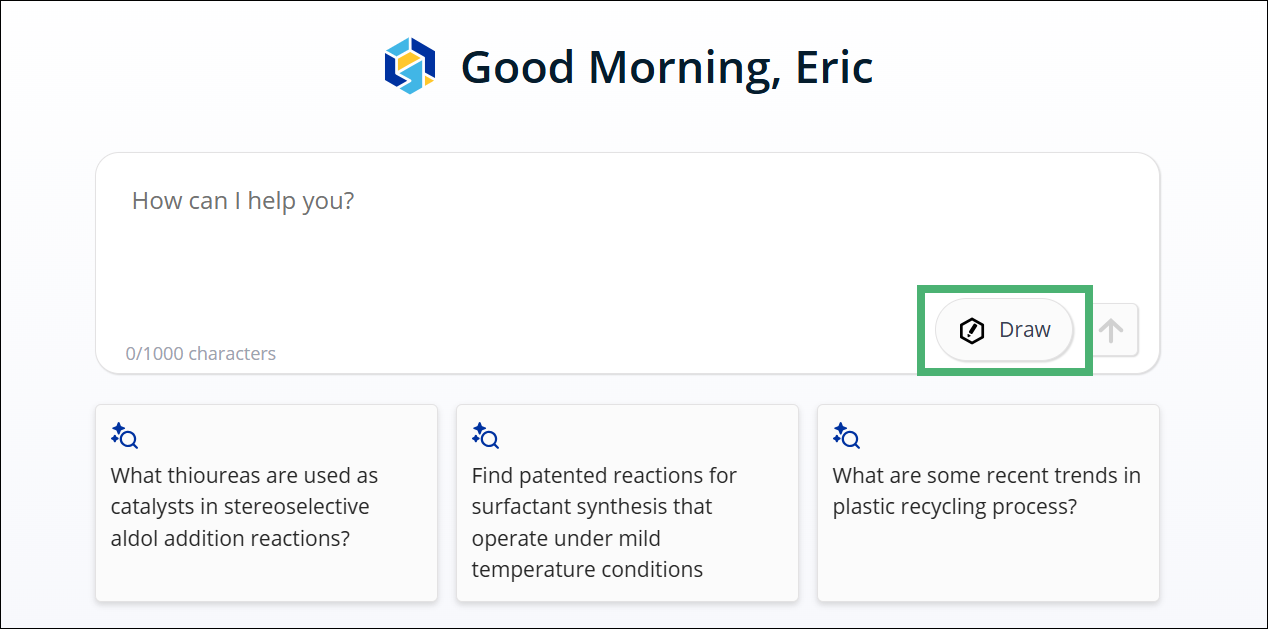Image resolution: width=1268 pixels, height=629 pixels.
Task: Select the "Draw" text label
Action: pyautogui.click(x=1025, y=330)
